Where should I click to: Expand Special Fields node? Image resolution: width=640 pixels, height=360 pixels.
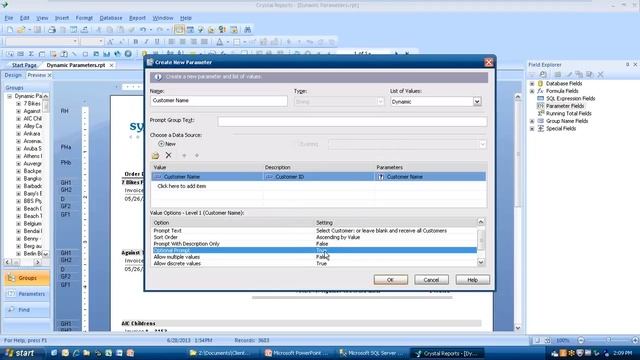tap(532, 129)
